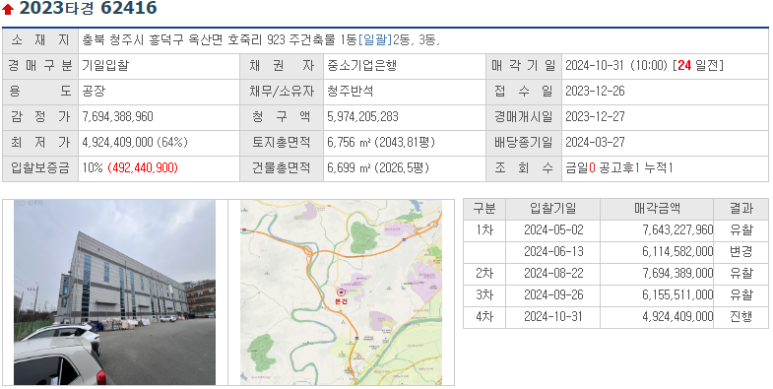Screen dimensions: 773x389
Task: Click the 4차 round cell
Action: click(484, 317)
